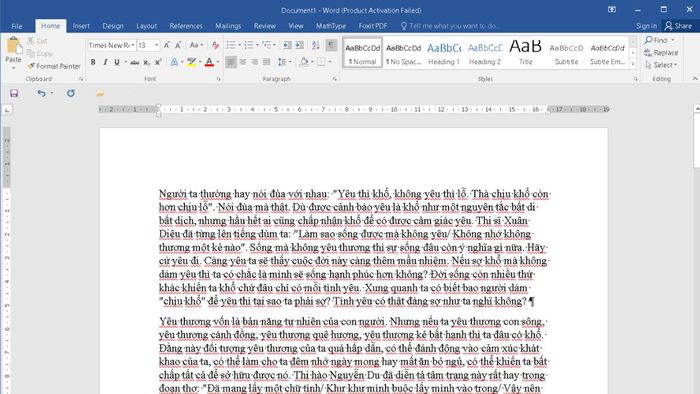Open multilevel list dropdown

pos(275,45)
